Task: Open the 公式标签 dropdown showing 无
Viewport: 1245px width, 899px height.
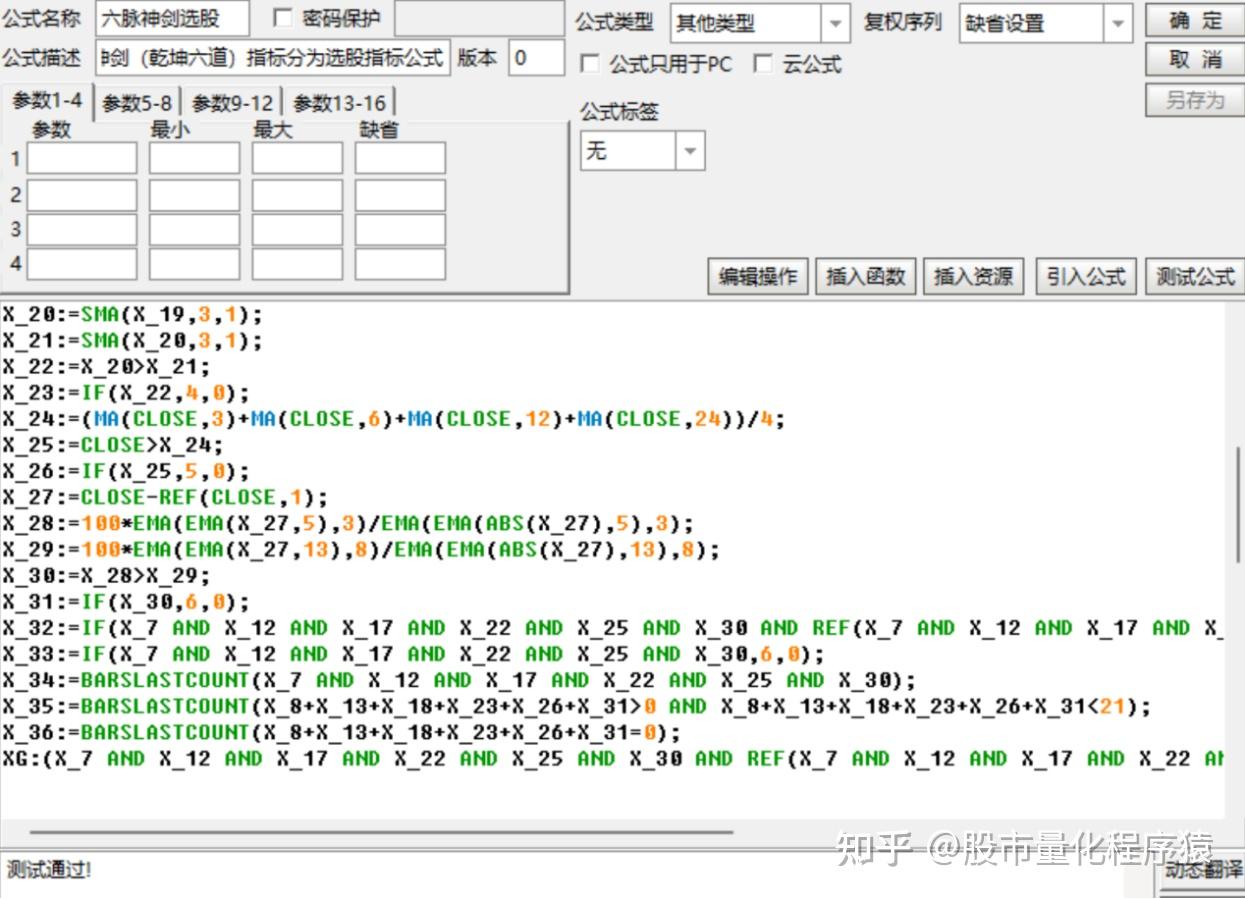Action: tap(642, 151)
